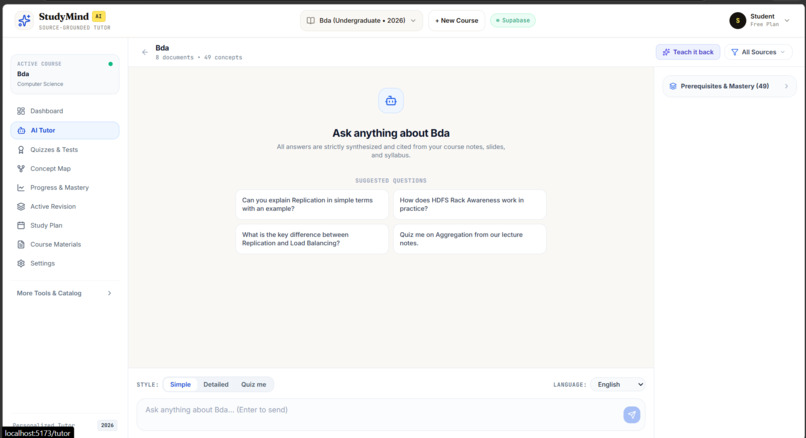806x438 pixels.
Task: Choose Quiz me on Aggregation suggestion
Action: (470, 239)
